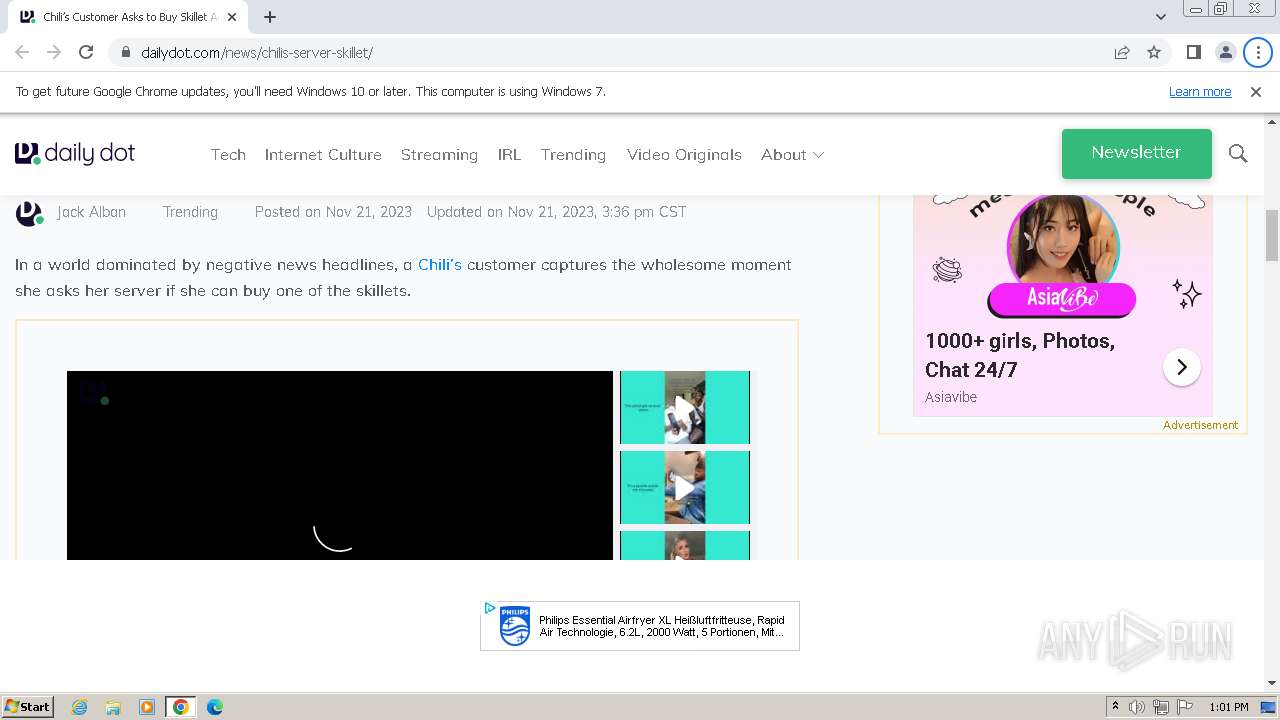The image size is (1280, 720).
Task: Open the tab search dropdown chevron
Action: tap(1161, 17)
